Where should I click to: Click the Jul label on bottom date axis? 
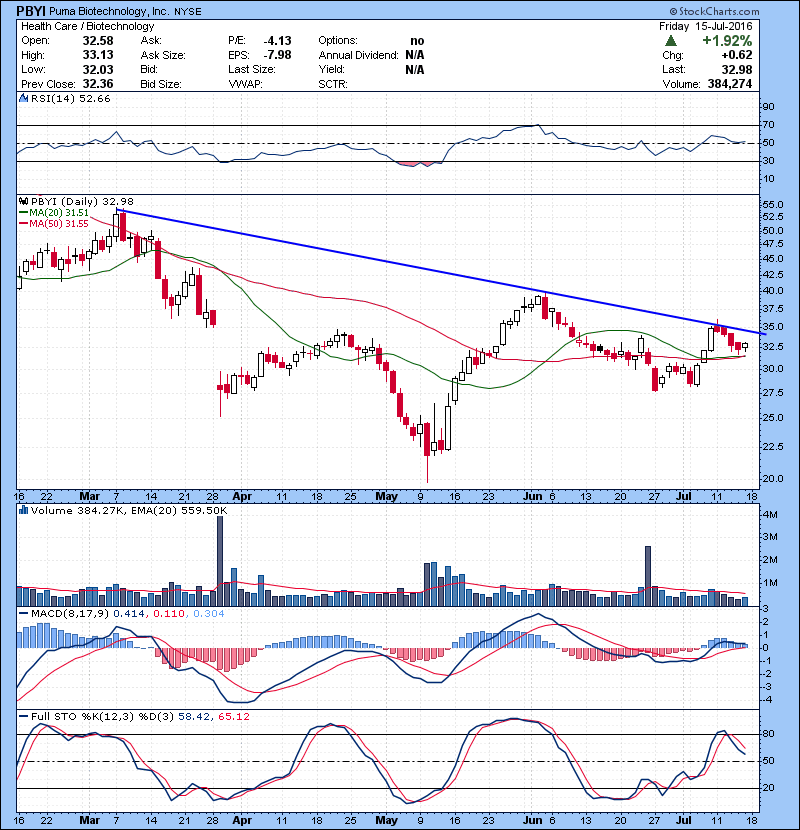[684, 820]
